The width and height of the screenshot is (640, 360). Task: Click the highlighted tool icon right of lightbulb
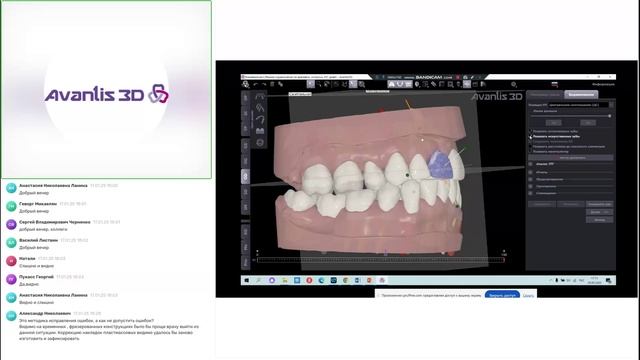[x=467, y=84]
